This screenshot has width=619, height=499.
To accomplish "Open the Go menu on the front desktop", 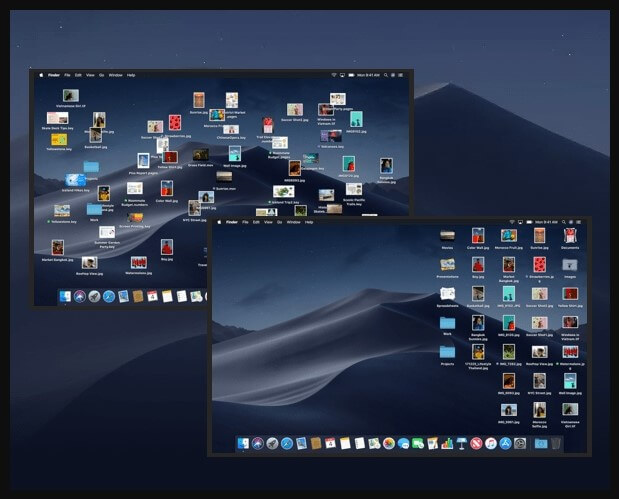I will point(277,222).
